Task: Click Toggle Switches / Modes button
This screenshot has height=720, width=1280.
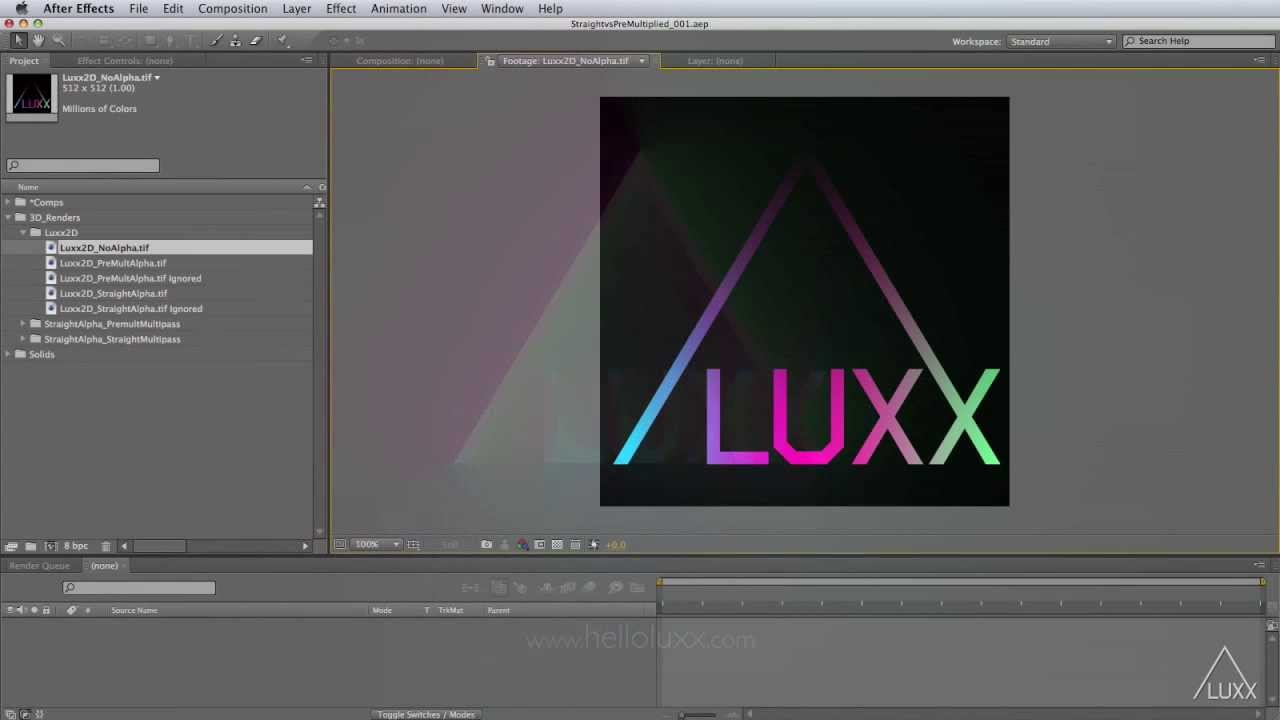Action: 426,714
